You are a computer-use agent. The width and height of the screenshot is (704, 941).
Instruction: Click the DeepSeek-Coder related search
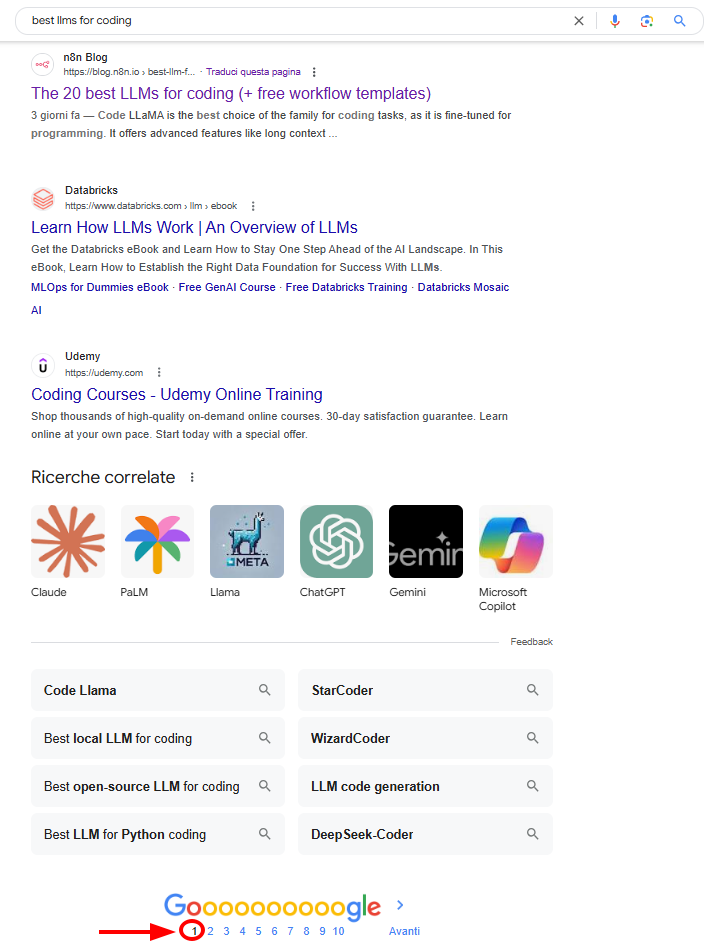pyautogui.click(x=425, y=834)
